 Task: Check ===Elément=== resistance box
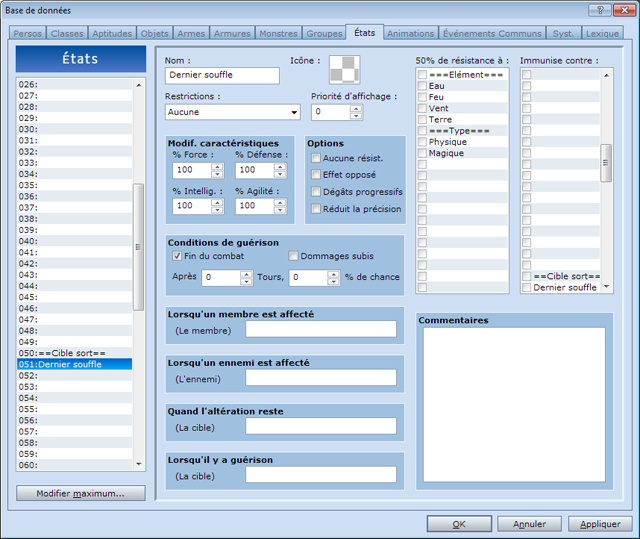click(x=422, y=75)
